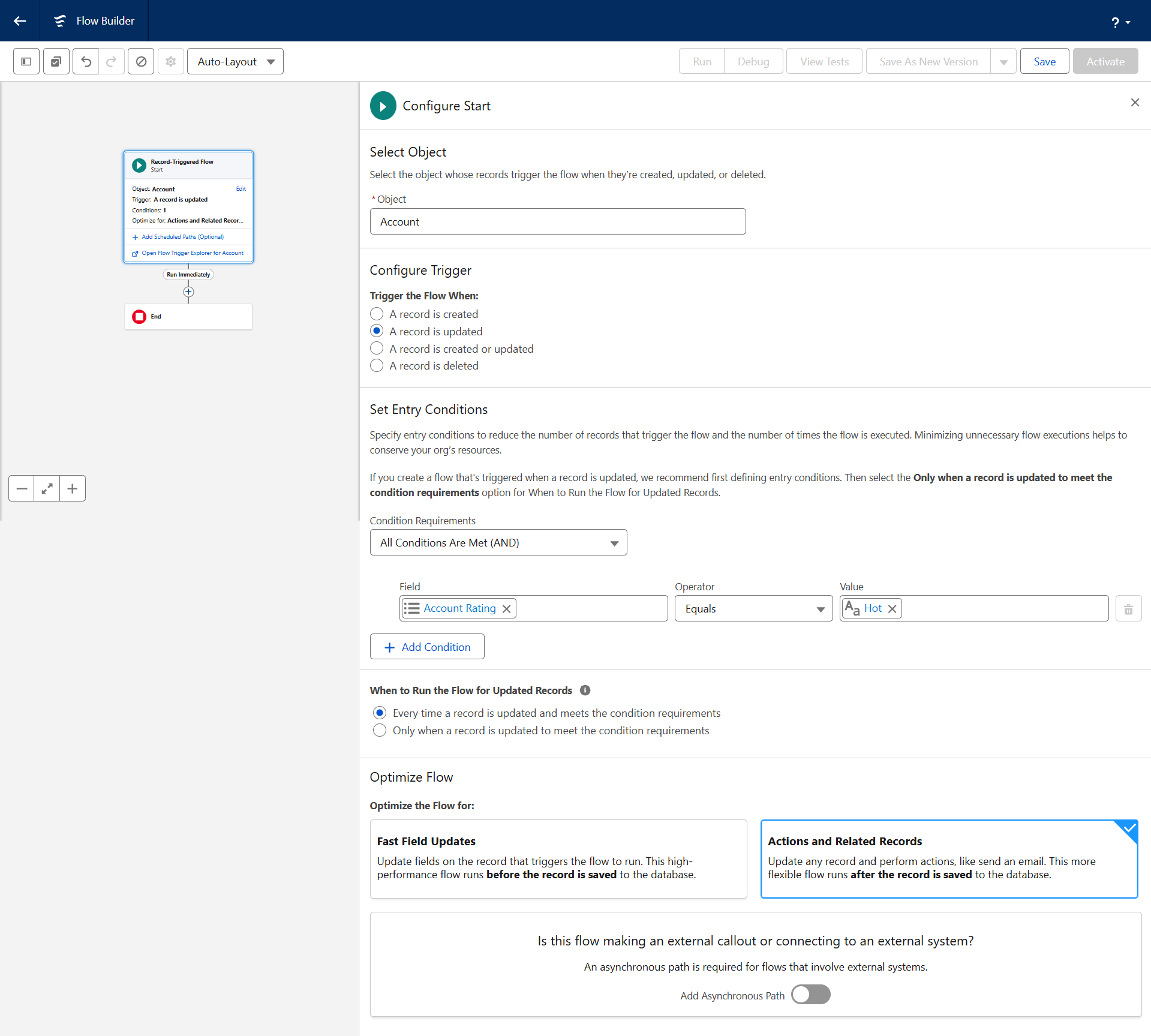Click the Account Rating field pill
Image resolution: width=1151 pixels, height=1036 pixels.
coord(459,608)
